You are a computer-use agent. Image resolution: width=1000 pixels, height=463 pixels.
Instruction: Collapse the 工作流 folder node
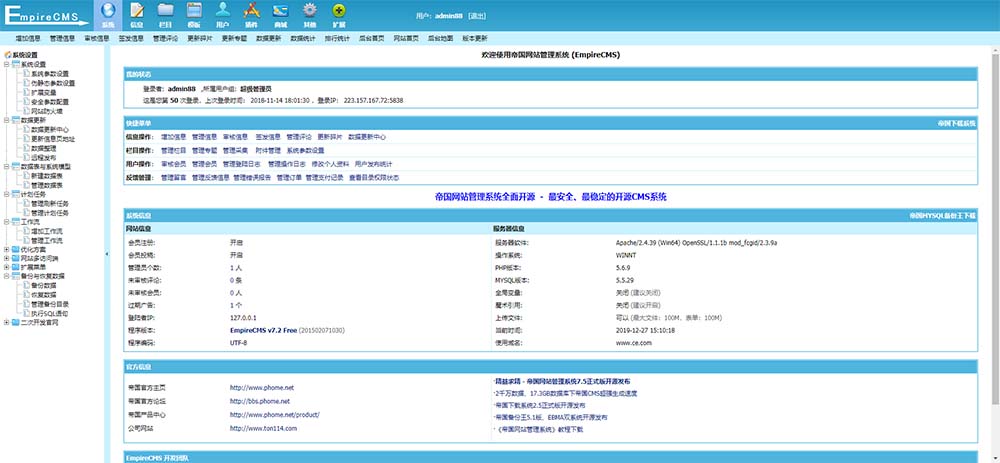point(6,222)
